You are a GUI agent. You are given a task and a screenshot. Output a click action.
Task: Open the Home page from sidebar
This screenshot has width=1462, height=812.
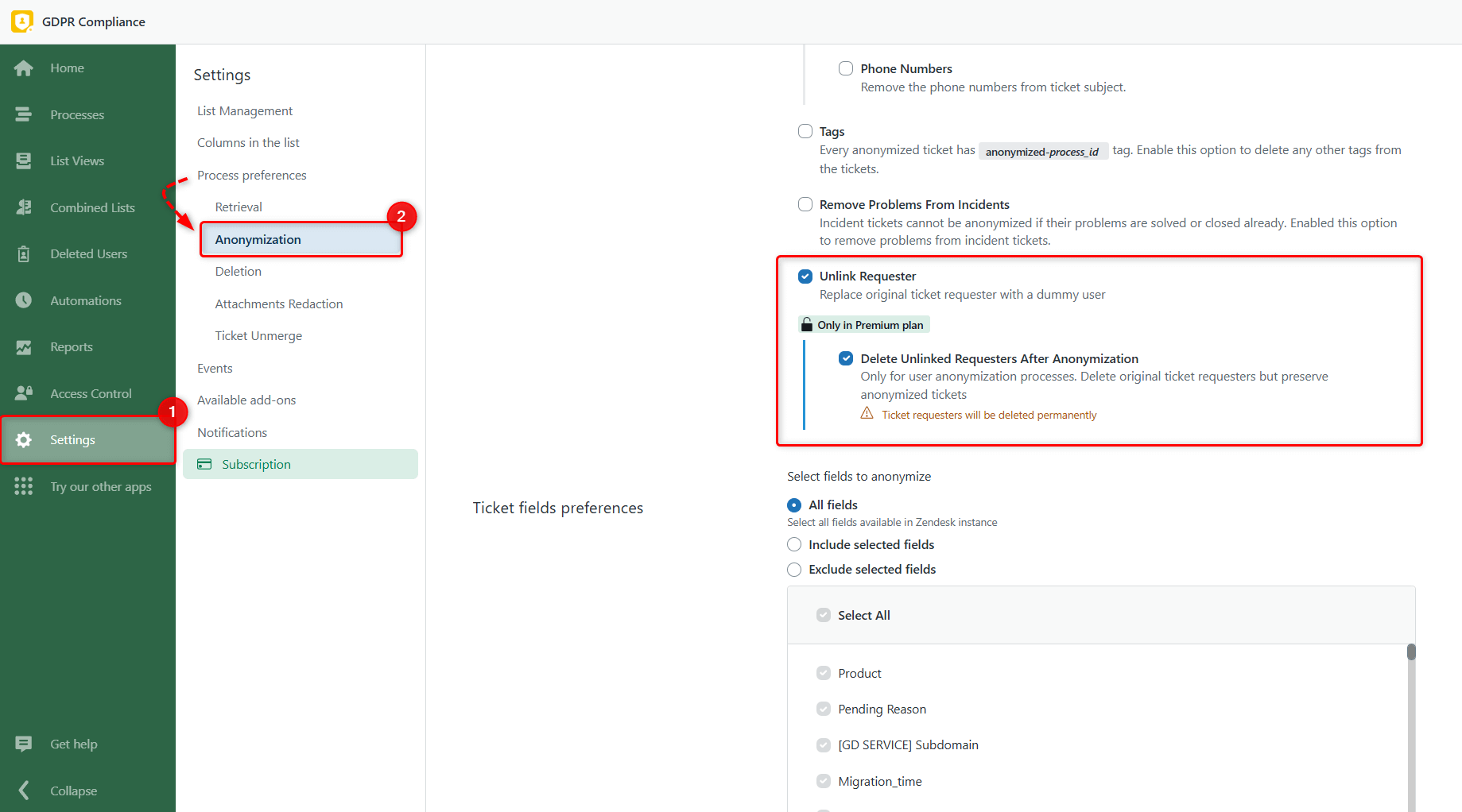tap(66, 68)
